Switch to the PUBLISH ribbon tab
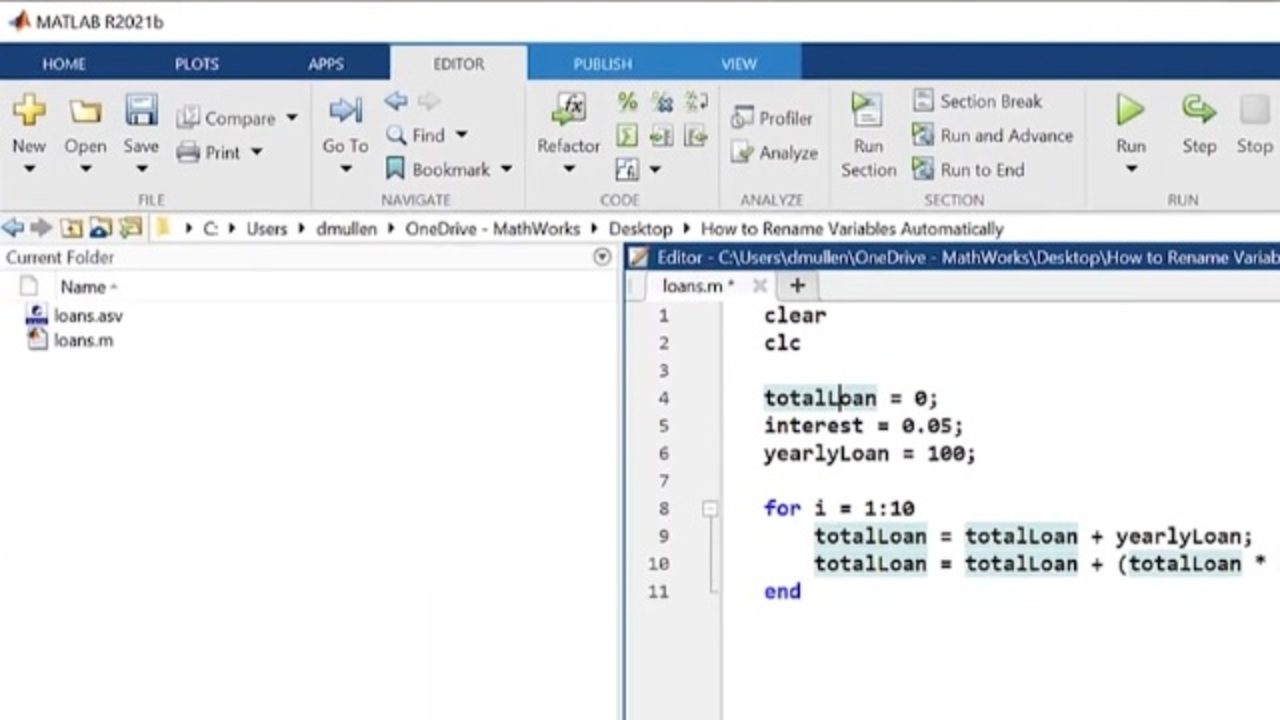The height and width of the screenshot is (720, 1280). (602, 64)
